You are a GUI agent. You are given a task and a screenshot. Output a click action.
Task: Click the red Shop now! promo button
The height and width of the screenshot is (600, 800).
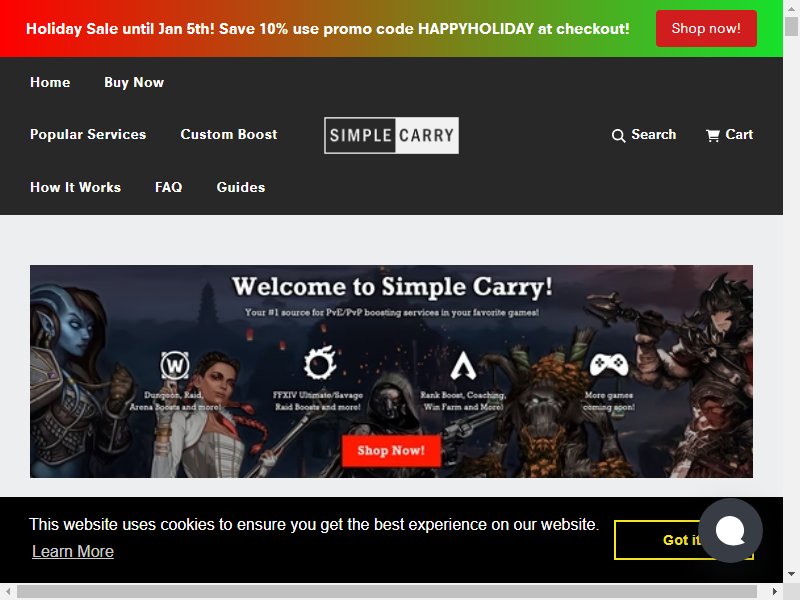point(706,29)
